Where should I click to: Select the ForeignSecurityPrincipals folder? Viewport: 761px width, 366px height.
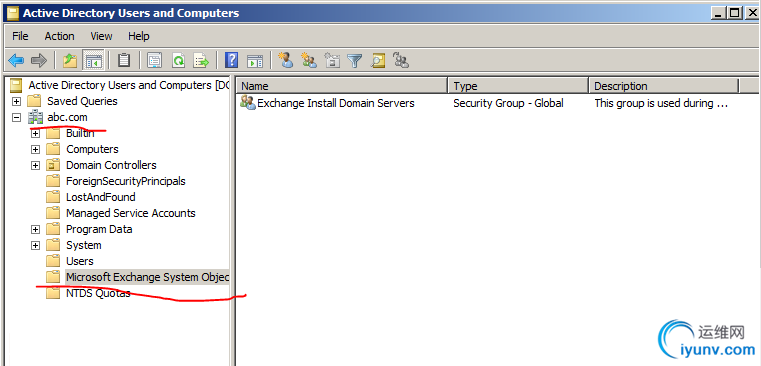click(126, 181)
